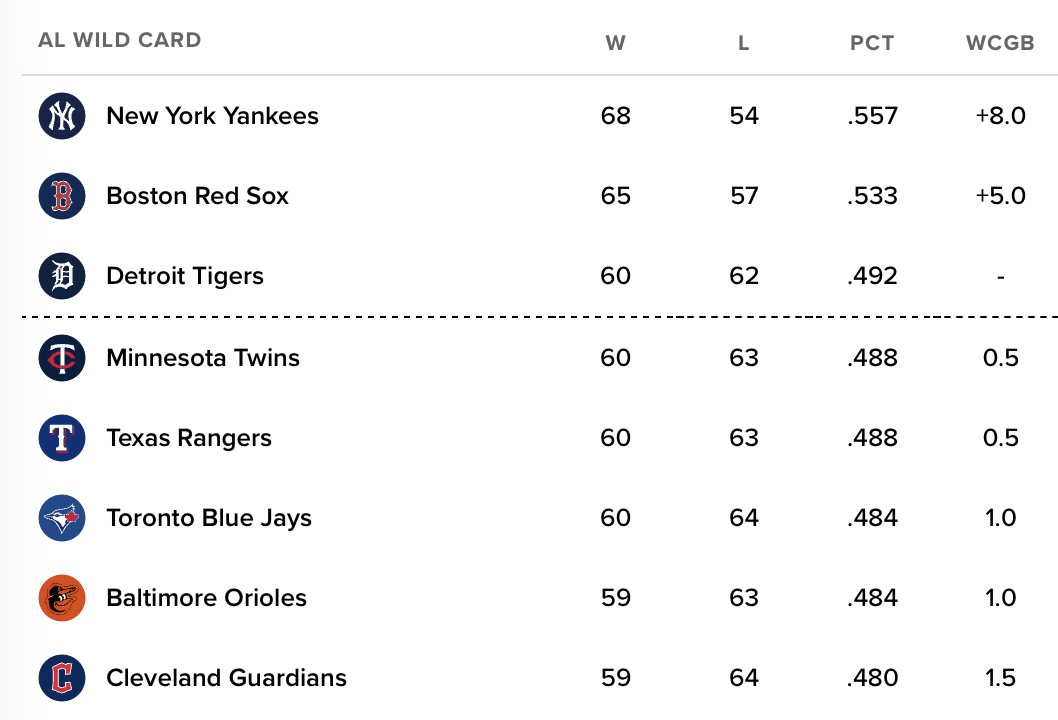Click the PCT column header
This screenshot has height=720, width=1058.
(872, 43)
